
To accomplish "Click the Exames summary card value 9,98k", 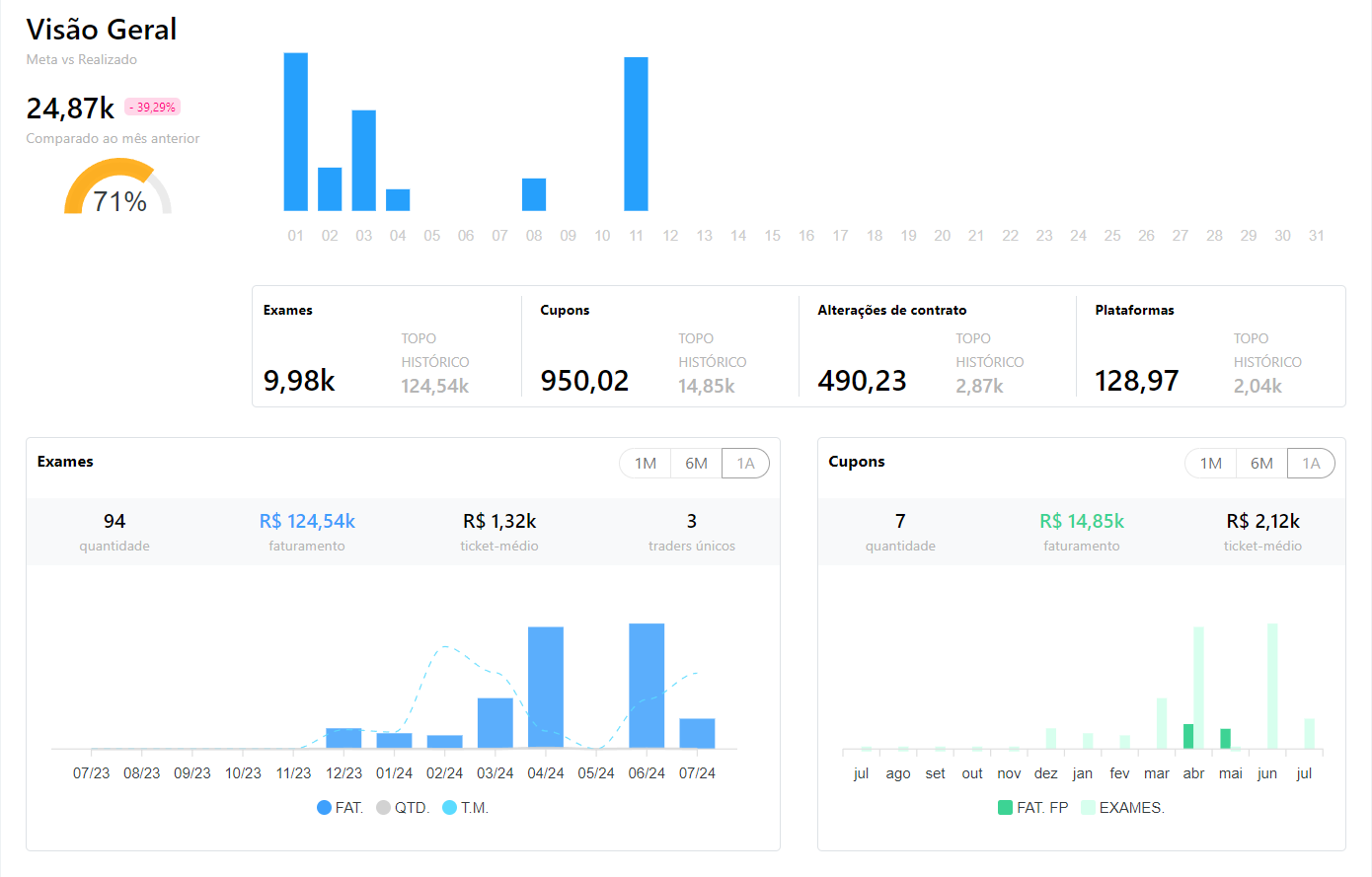I will (x=299, y=381).
